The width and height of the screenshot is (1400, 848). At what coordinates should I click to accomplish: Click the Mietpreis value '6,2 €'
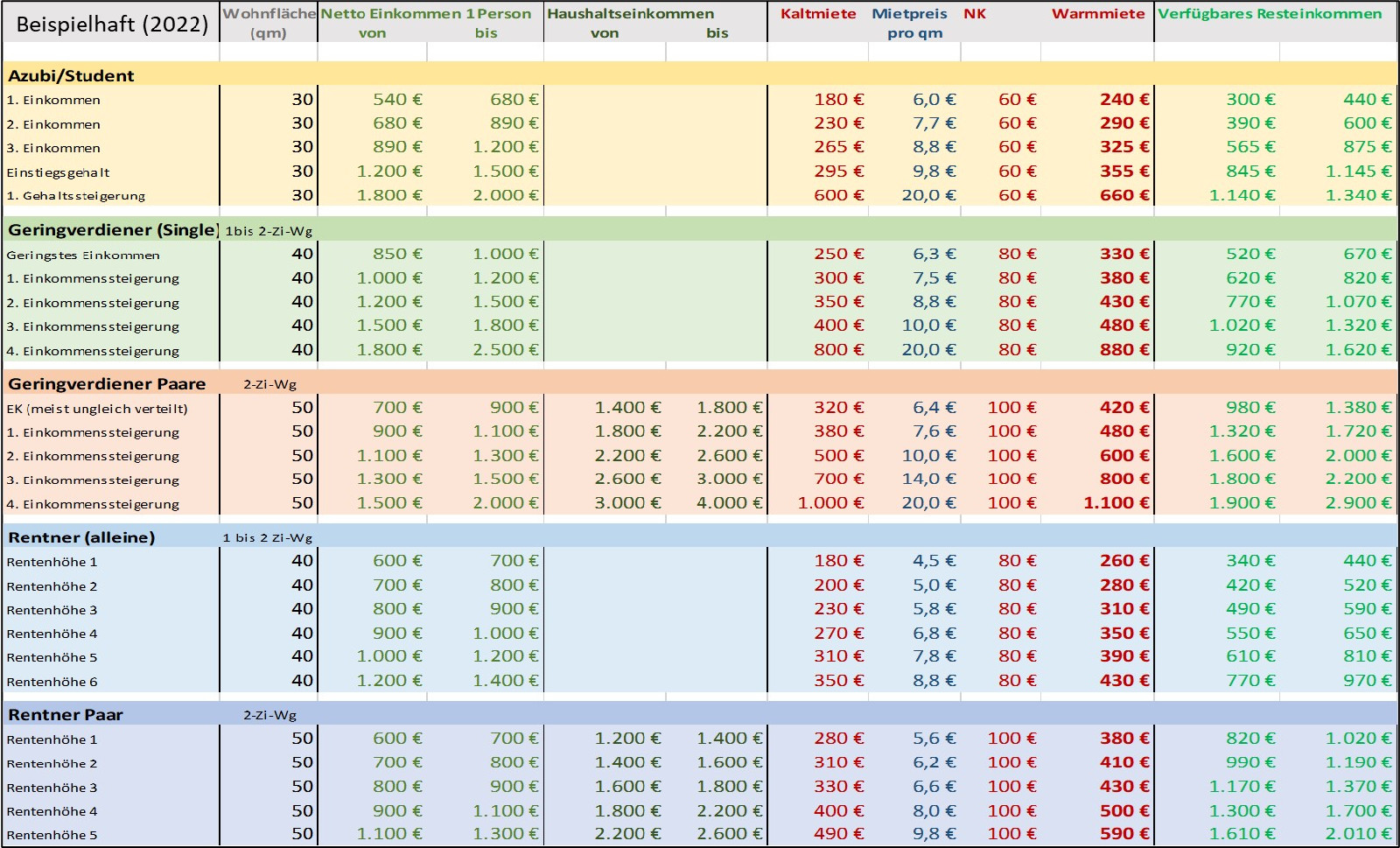[x=934, y=763]
